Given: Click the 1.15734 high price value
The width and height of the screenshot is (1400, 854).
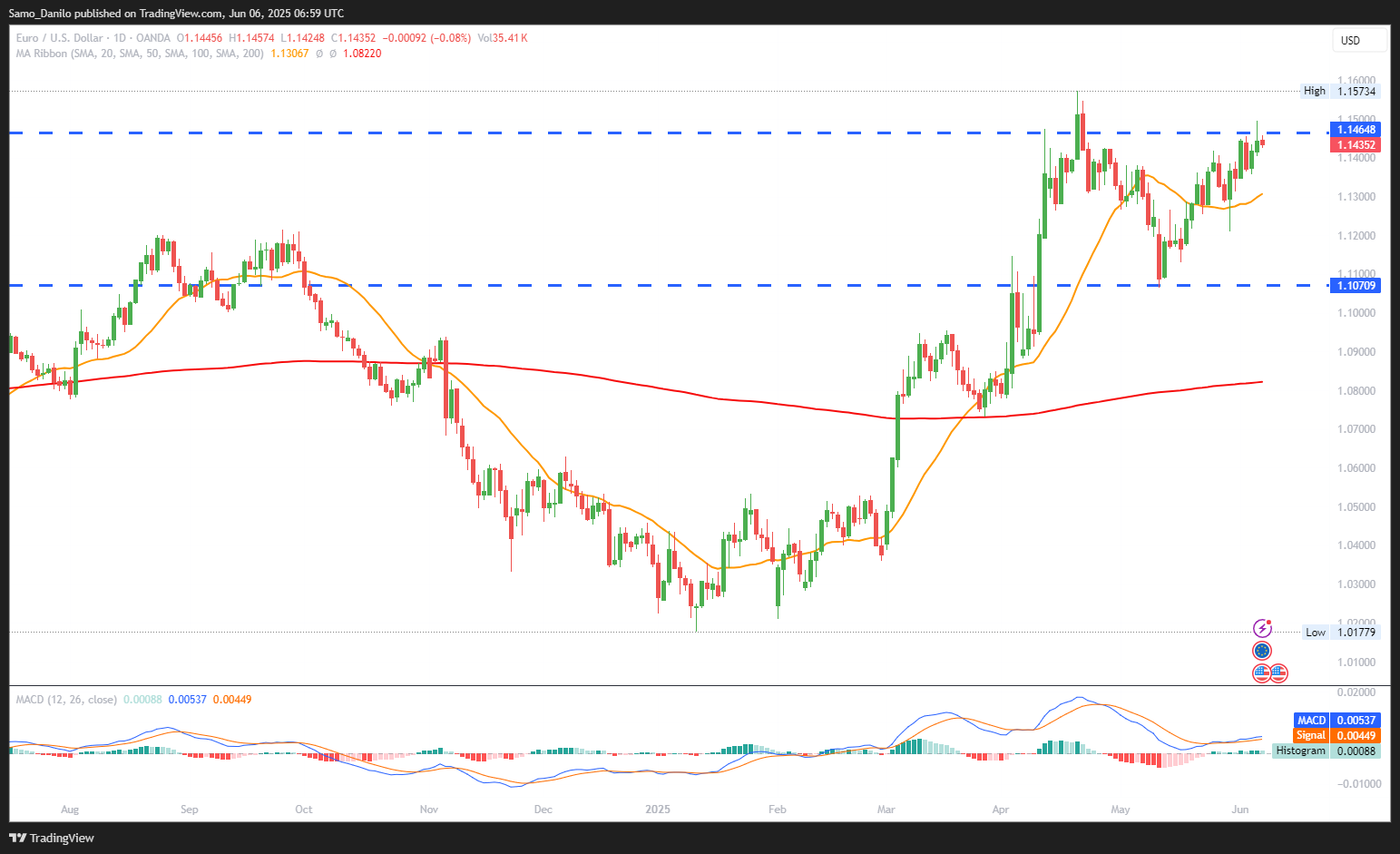Looking at the screenshot, I should (x=1356, y=91).
